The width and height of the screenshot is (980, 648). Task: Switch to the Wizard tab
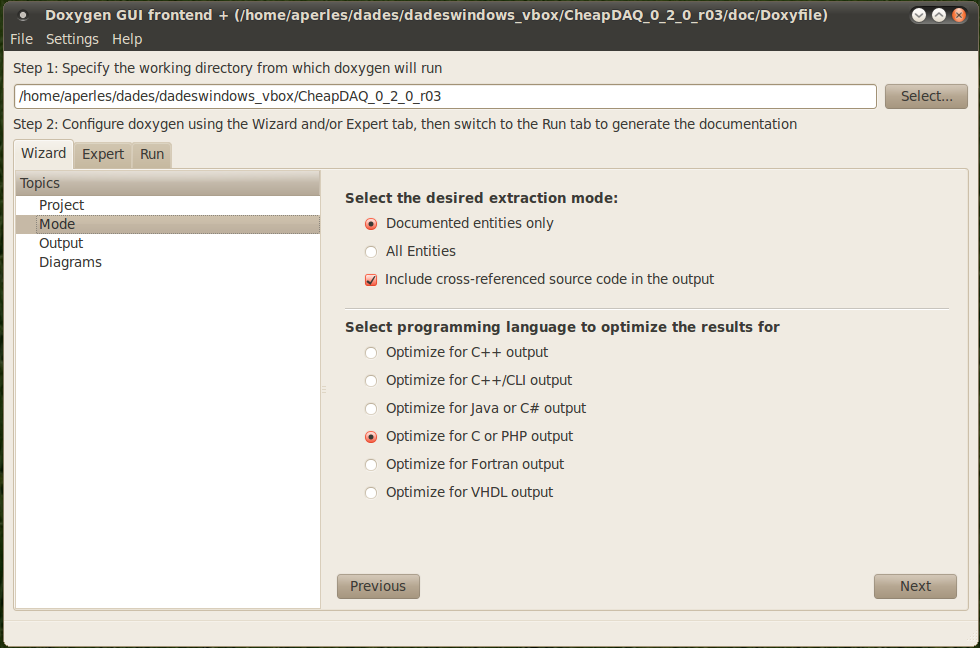tap(43, 154)
